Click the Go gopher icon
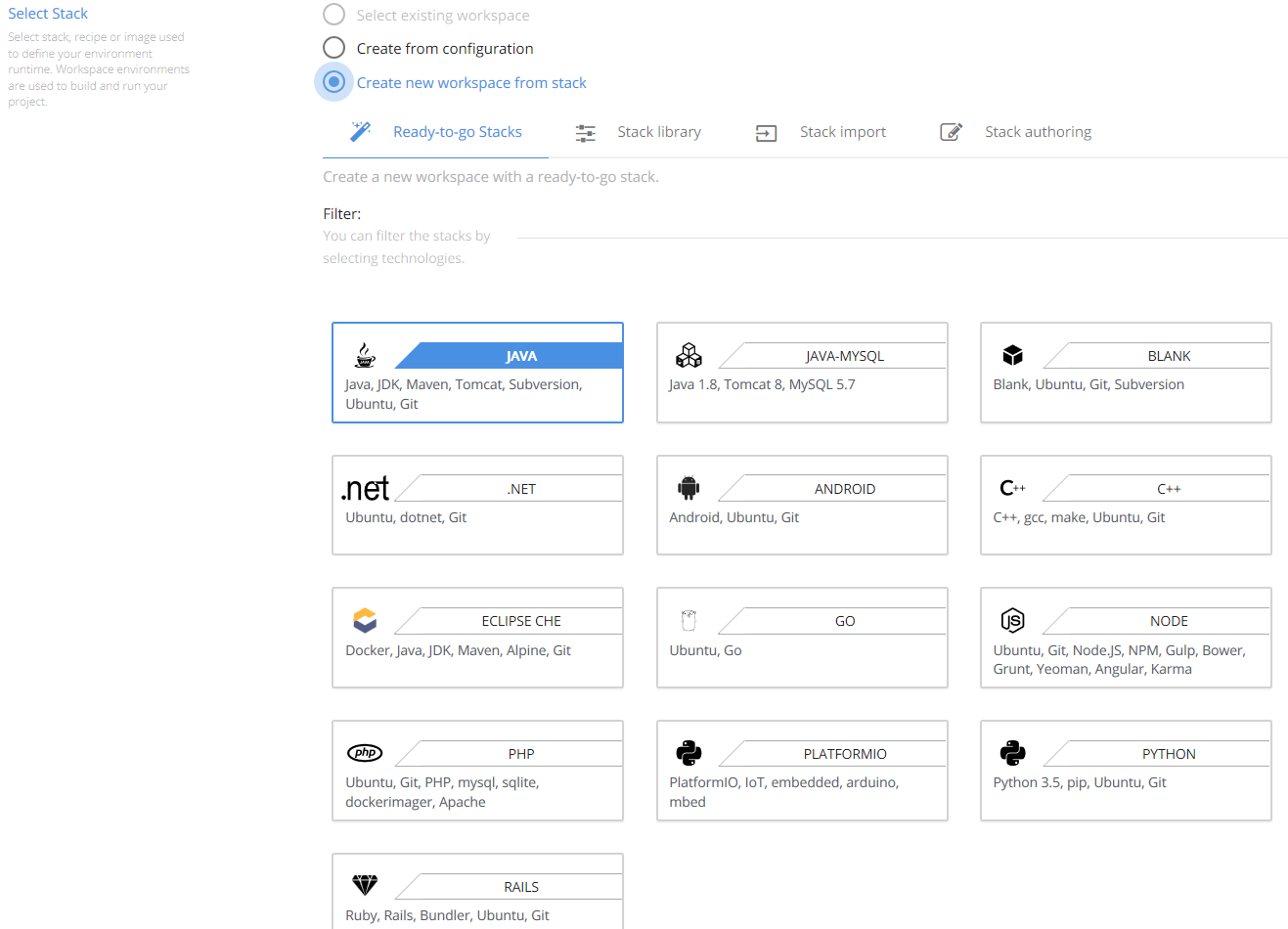This screenshot has width=1288, height=929. coord(688,620)
